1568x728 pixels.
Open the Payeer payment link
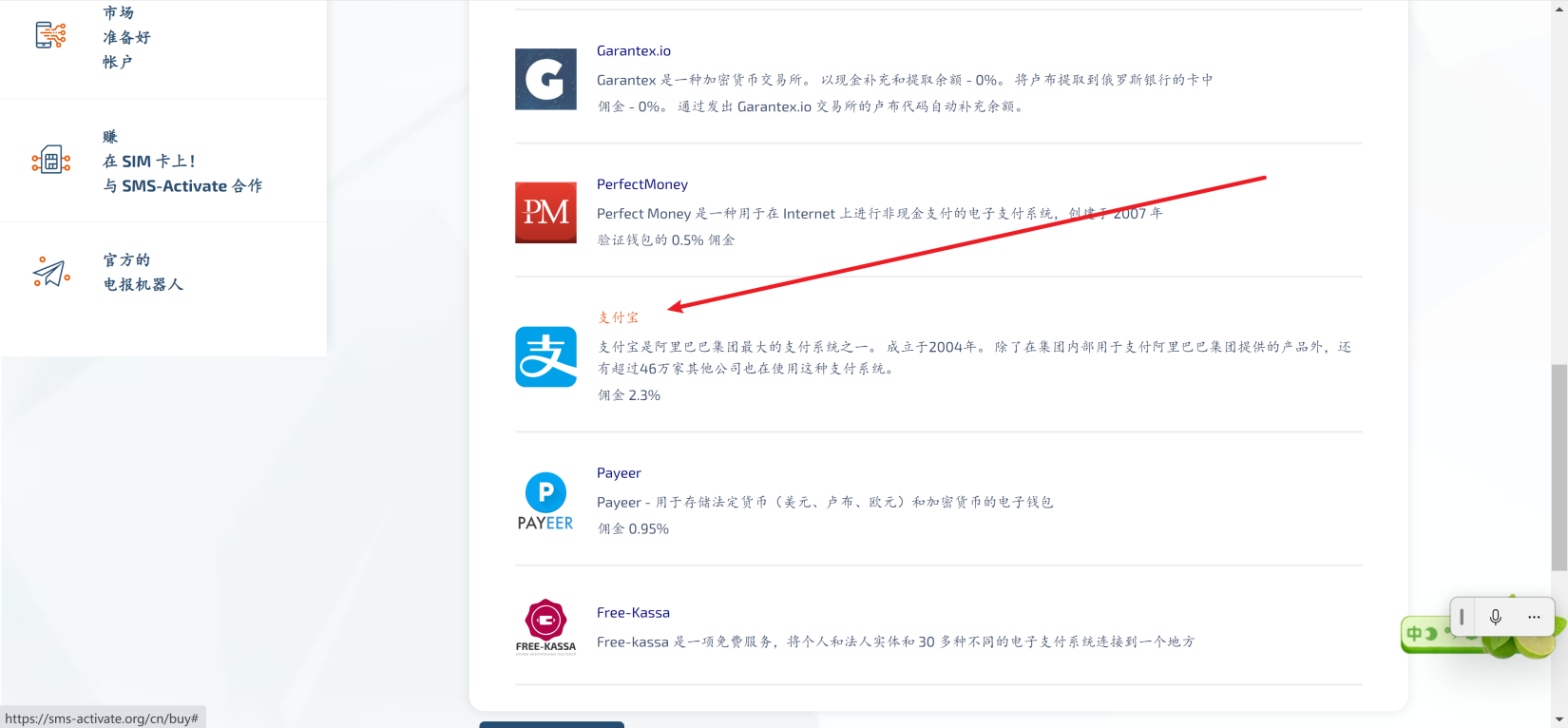tap(619, 473)
